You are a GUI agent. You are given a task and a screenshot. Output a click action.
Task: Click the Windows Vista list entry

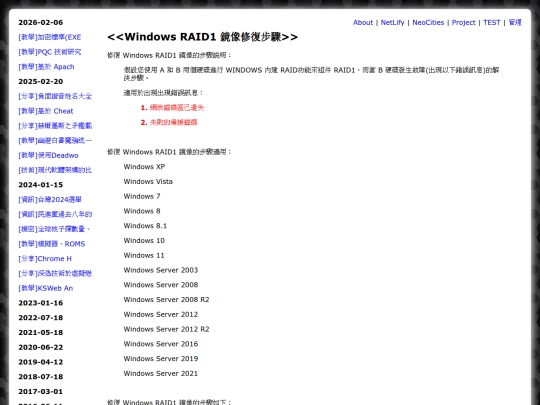click(x=148, y=181)
